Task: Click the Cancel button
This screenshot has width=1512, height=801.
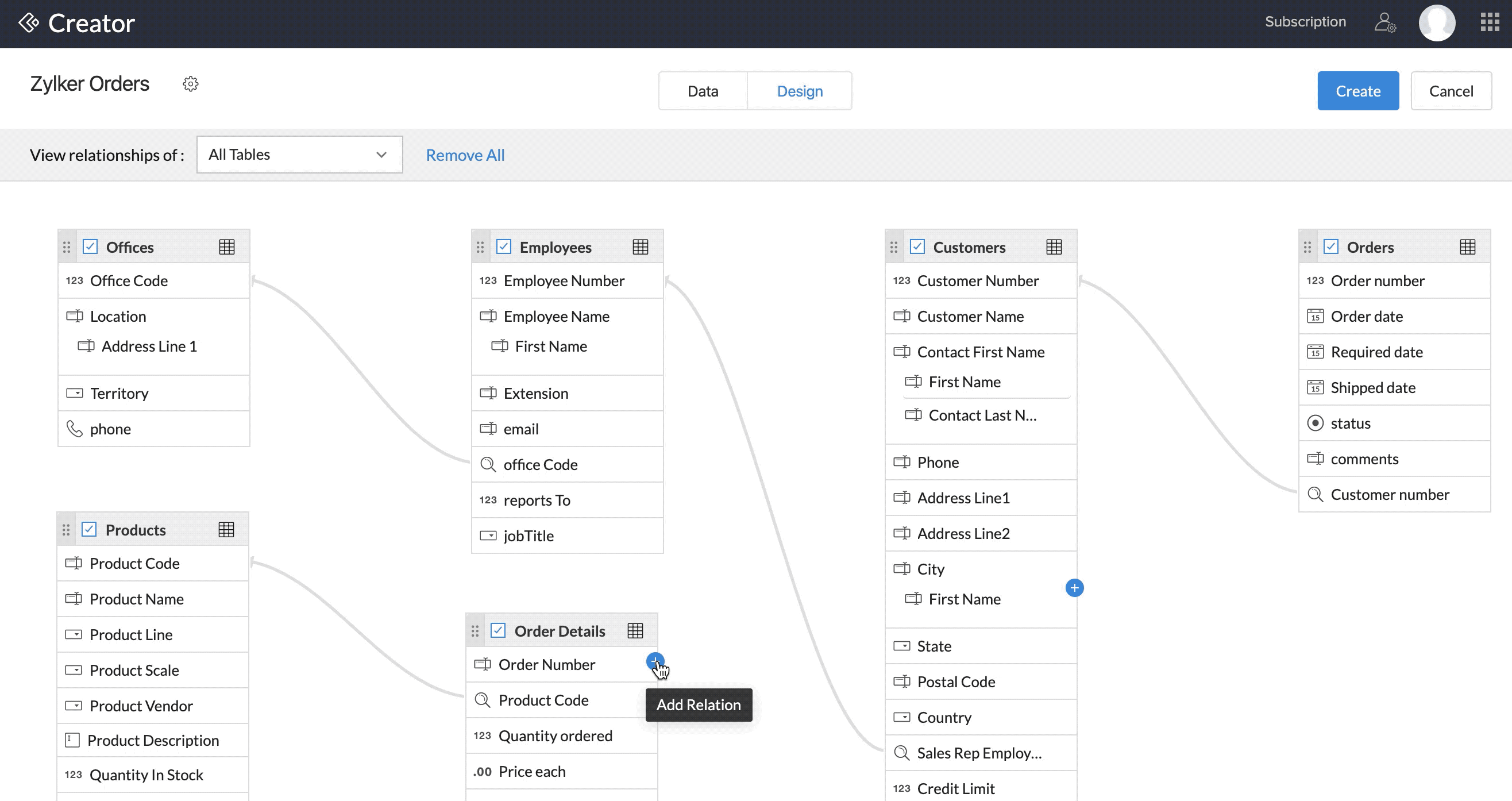Action: coord(1451,91)
